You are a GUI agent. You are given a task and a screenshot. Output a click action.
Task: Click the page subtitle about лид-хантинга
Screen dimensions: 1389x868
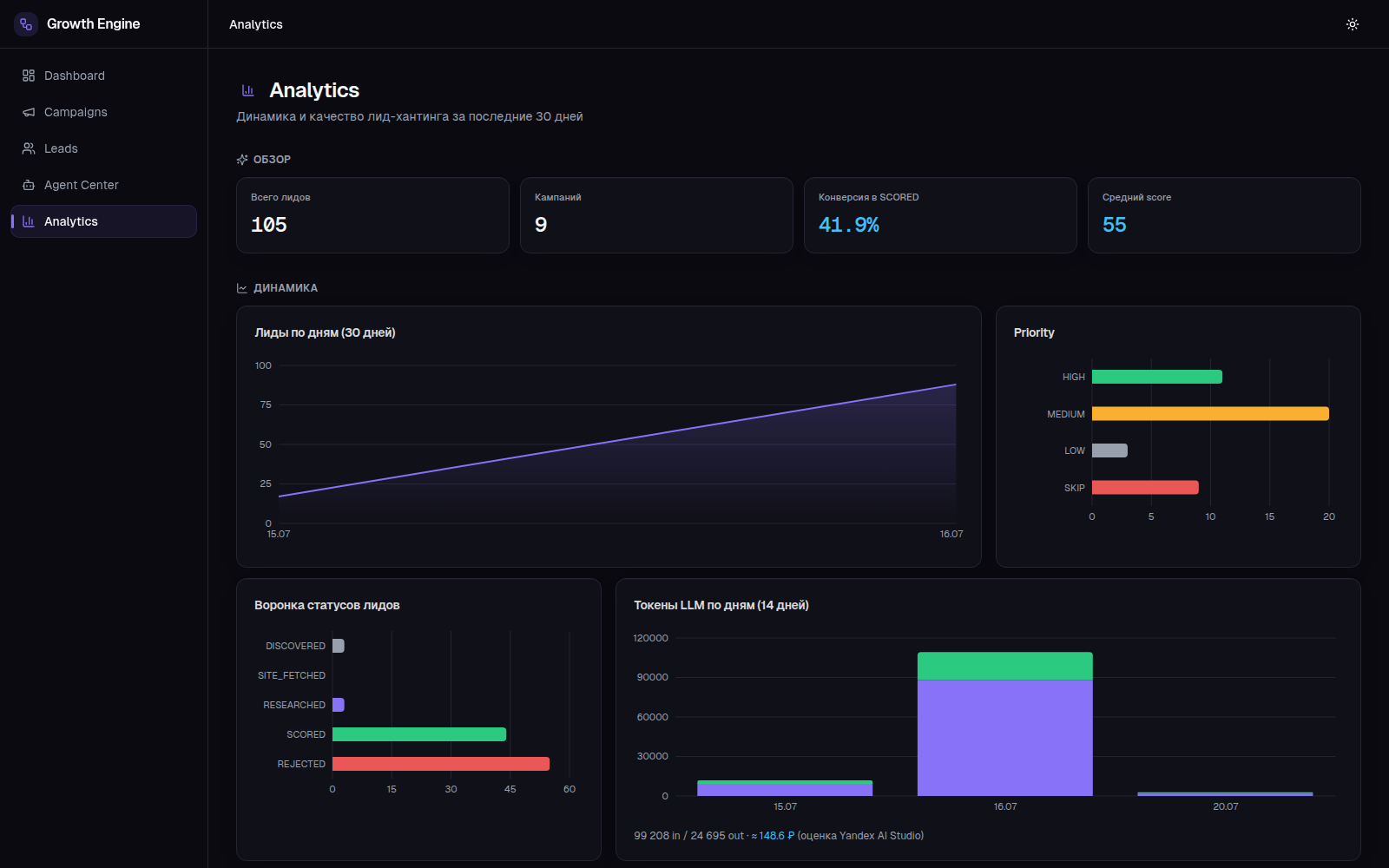point(410,116)
